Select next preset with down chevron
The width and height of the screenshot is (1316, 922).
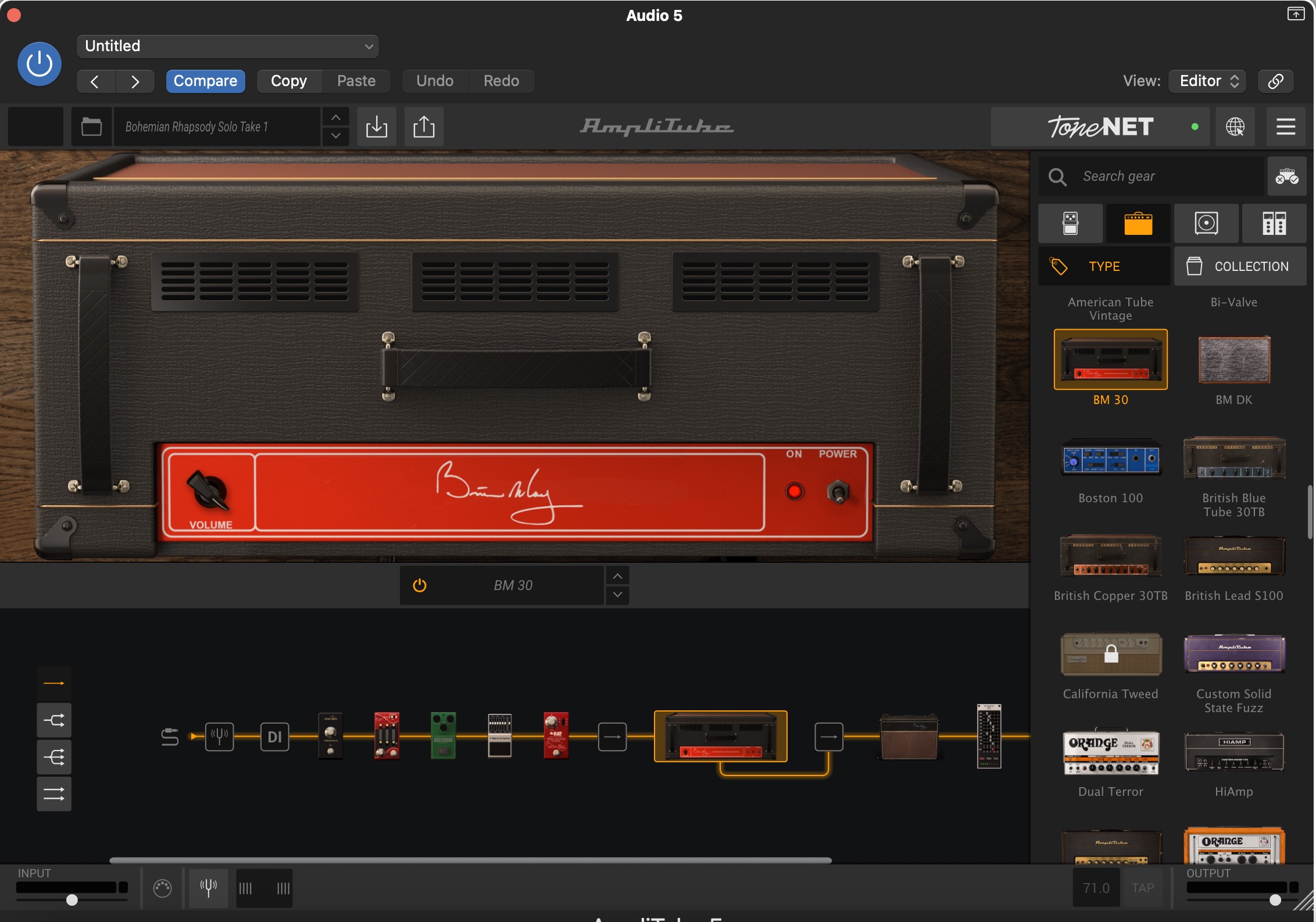336,136
